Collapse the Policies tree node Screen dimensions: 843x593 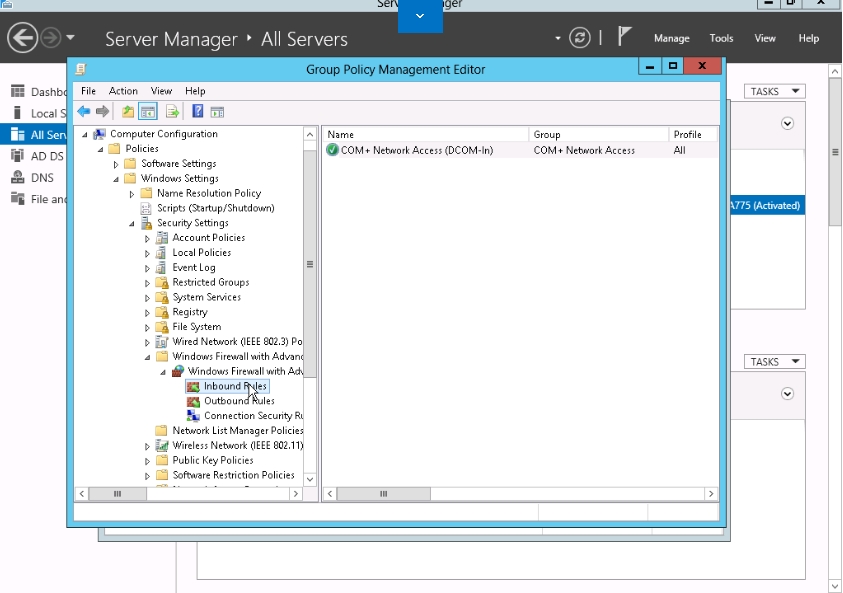click(x=101, y=149)
